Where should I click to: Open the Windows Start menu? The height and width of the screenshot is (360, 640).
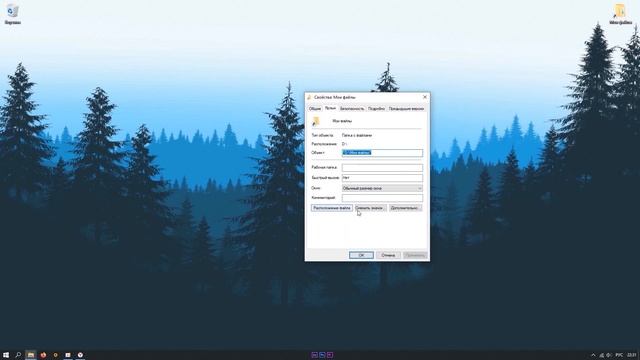[x=6, y=355]
